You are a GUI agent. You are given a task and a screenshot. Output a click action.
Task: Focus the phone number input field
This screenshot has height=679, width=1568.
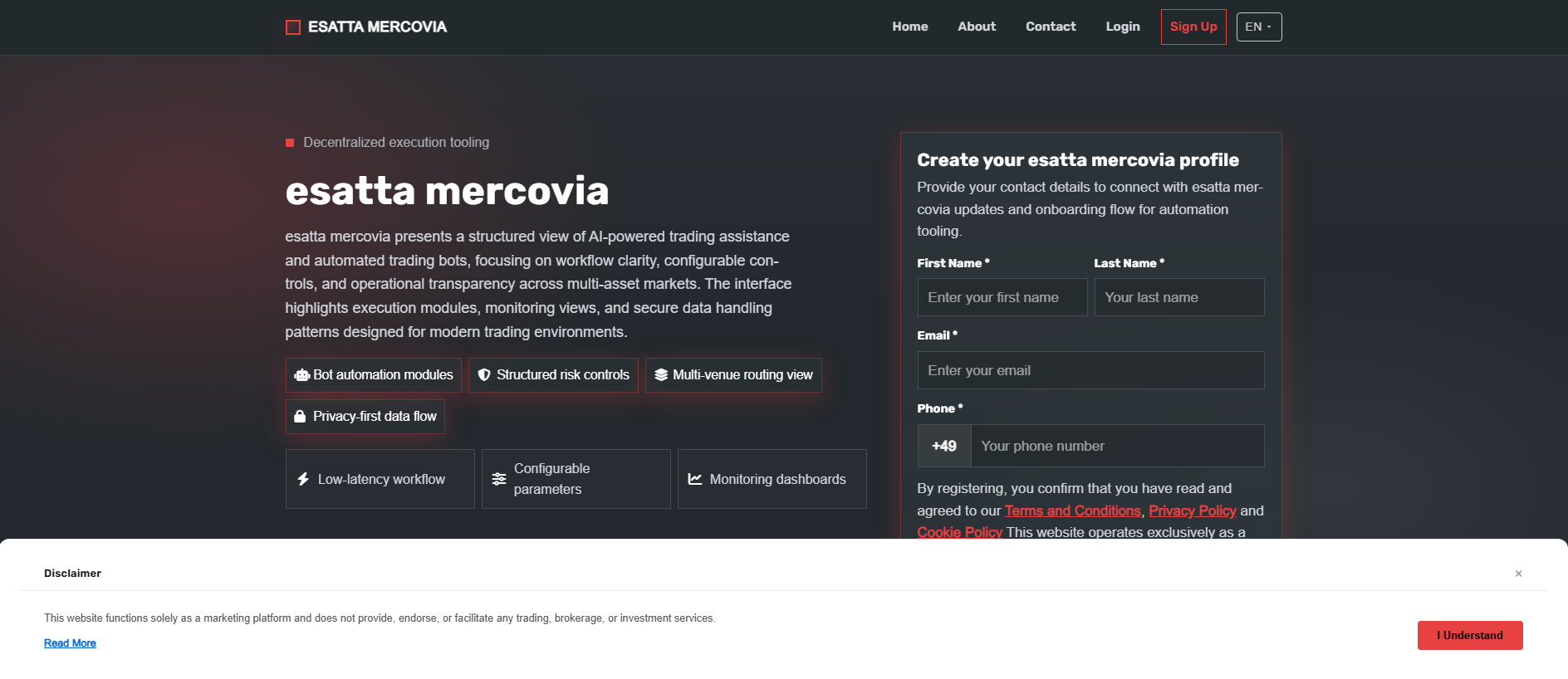(x=1118, y=446)
